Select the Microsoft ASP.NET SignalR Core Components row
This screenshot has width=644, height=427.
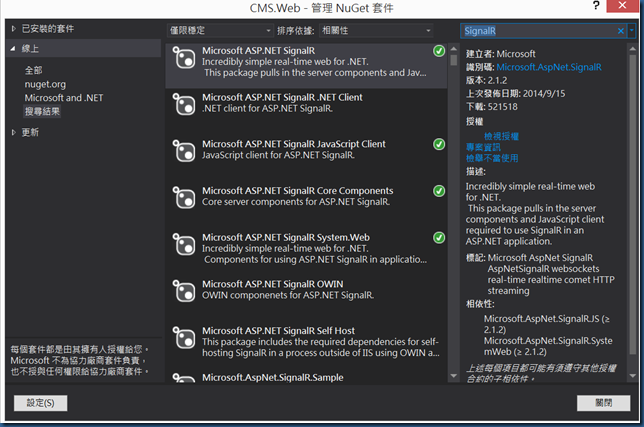306,205
